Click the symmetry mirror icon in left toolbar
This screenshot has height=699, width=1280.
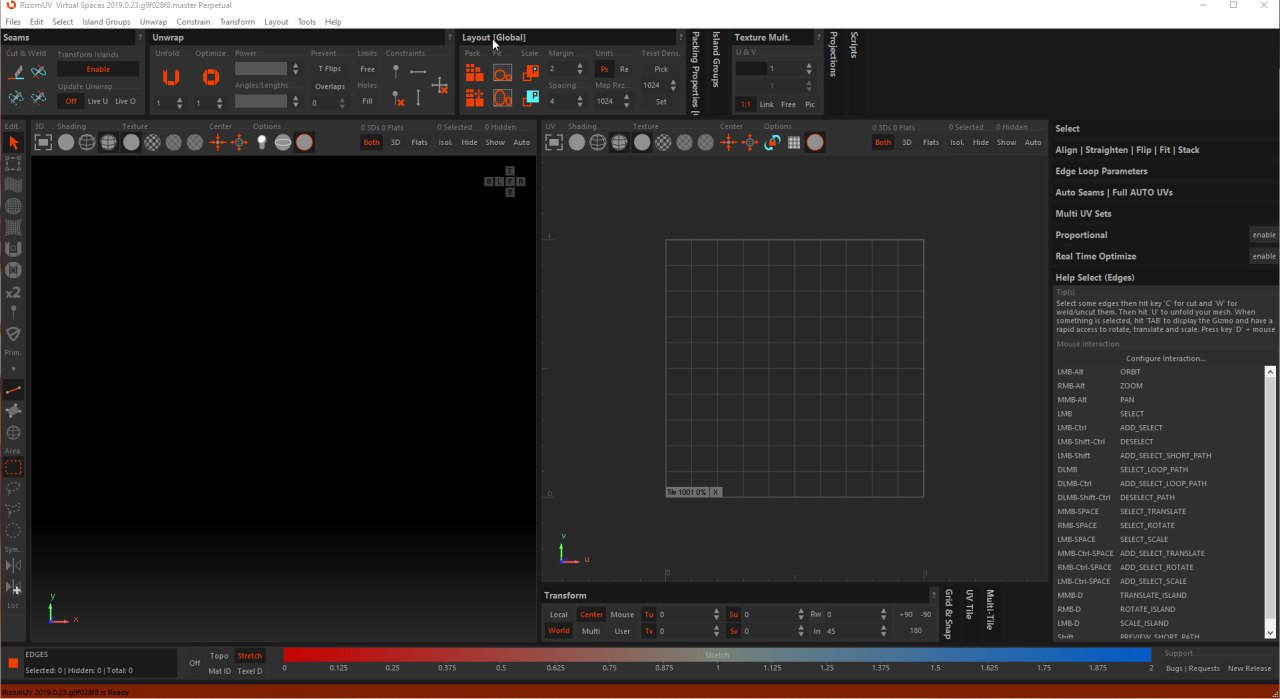[13, 566]
